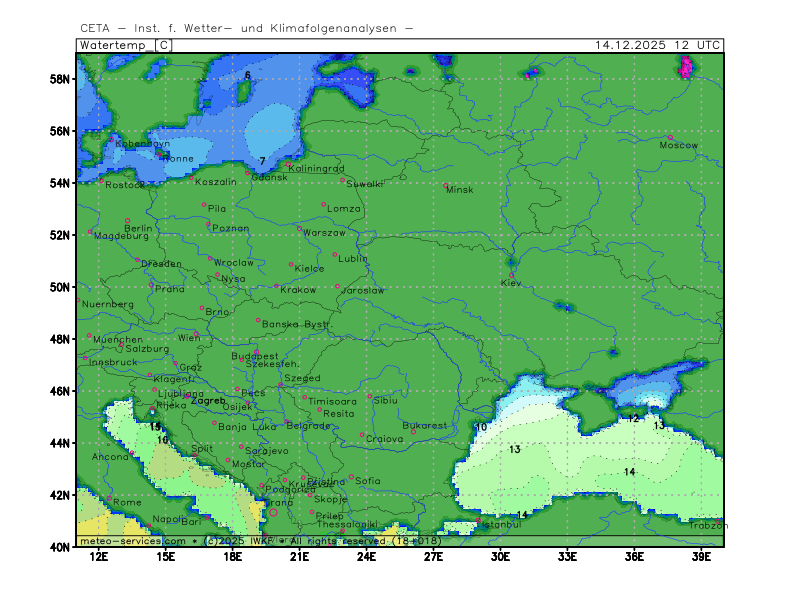Select the Berlin city marker
The height and width of the screenshot is (600, 800).
pos(127,220)
